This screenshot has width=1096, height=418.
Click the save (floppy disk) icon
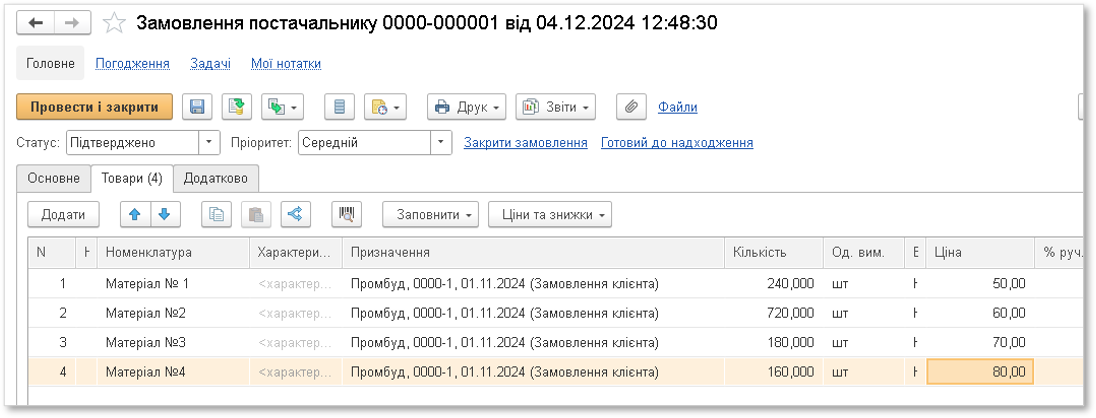tap(198, 107)
